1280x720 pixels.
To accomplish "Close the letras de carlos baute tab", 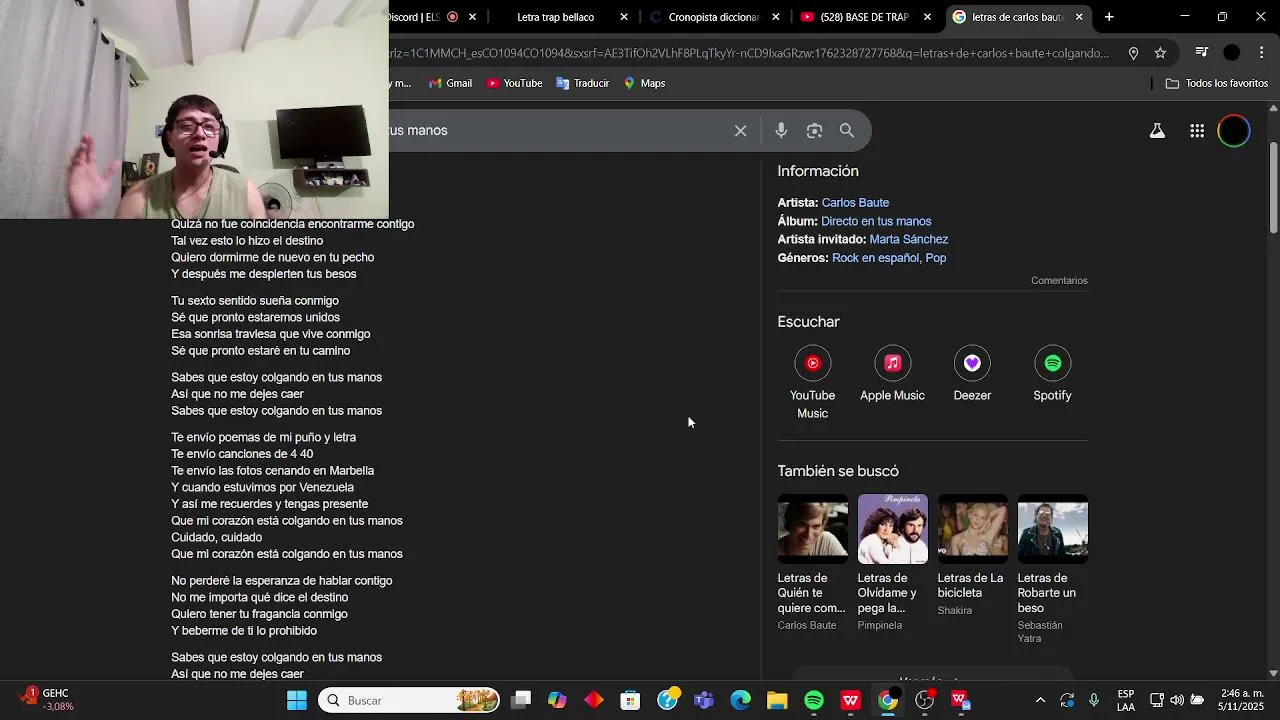I will (1079, 17).
